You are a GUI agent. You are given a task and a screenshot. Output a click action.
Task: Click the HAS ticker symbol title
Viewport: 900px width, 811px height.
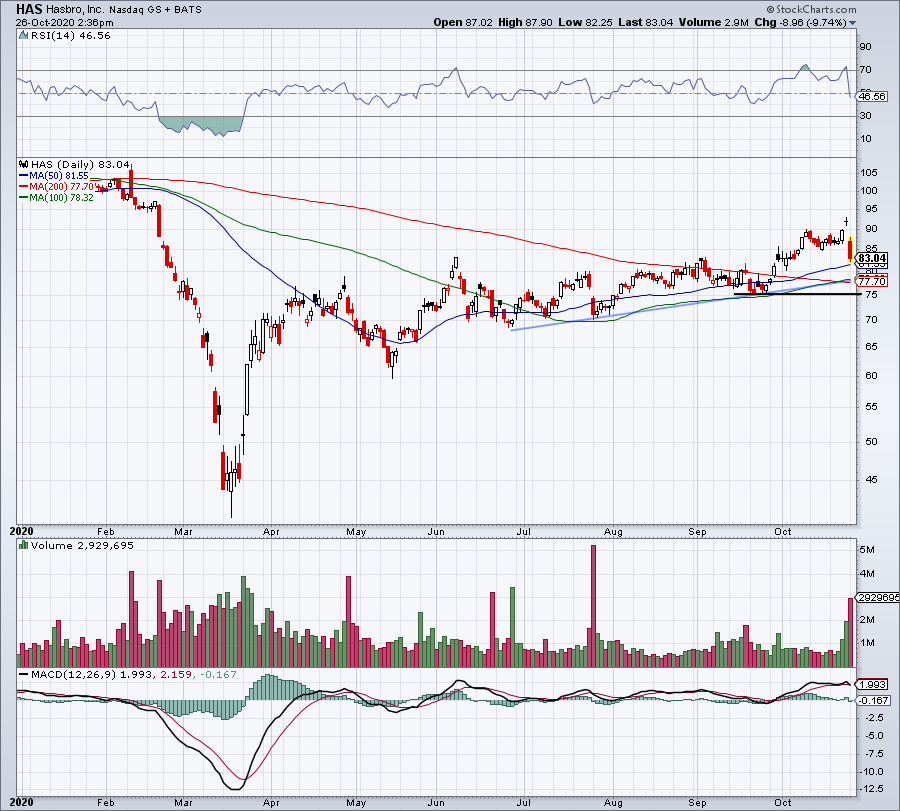[x=29, y=9]
